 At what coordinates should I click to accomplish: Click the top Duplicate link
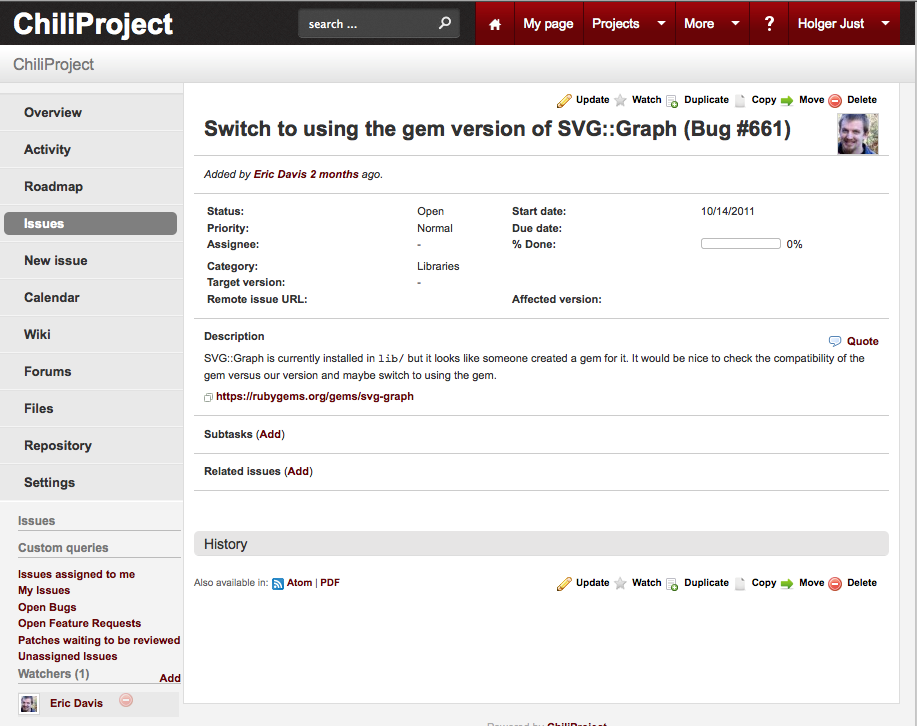tap(706, 99)
